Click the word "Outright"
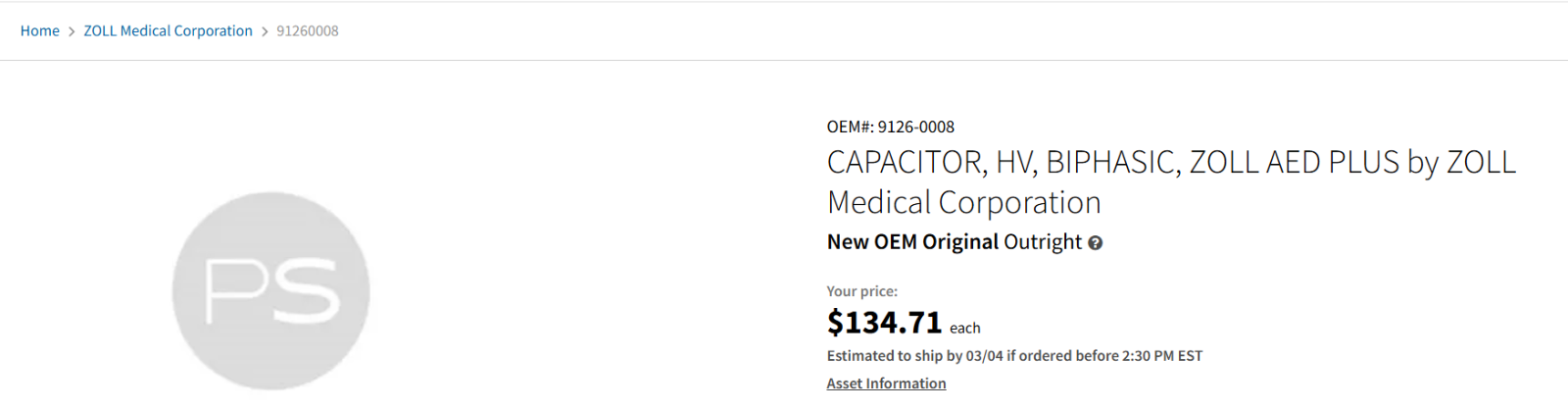The image size is (1568, 410). tap(1043, 242)
